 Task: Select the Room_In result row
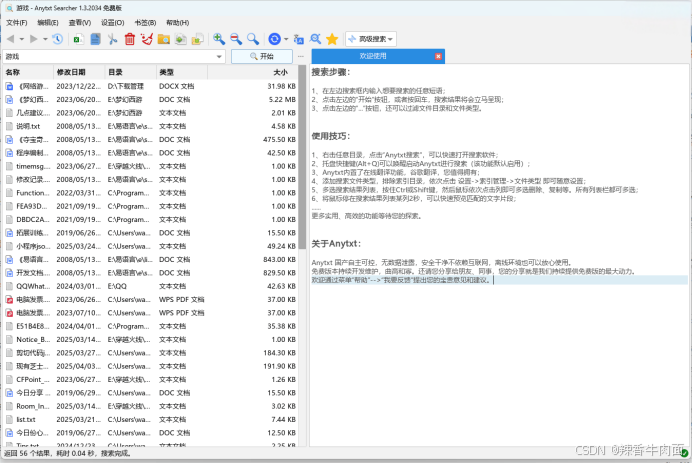click(150, 406)
